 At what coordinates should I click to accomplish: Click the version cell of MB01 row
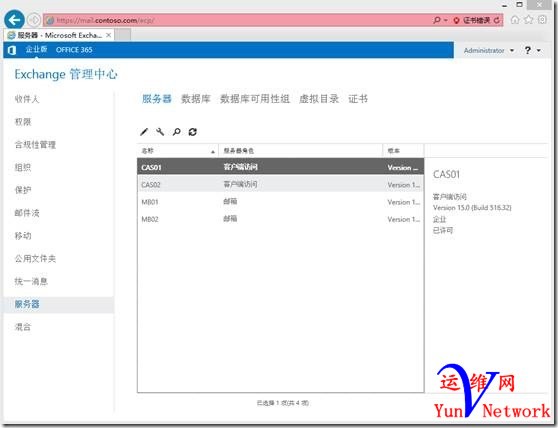point(404,202)
